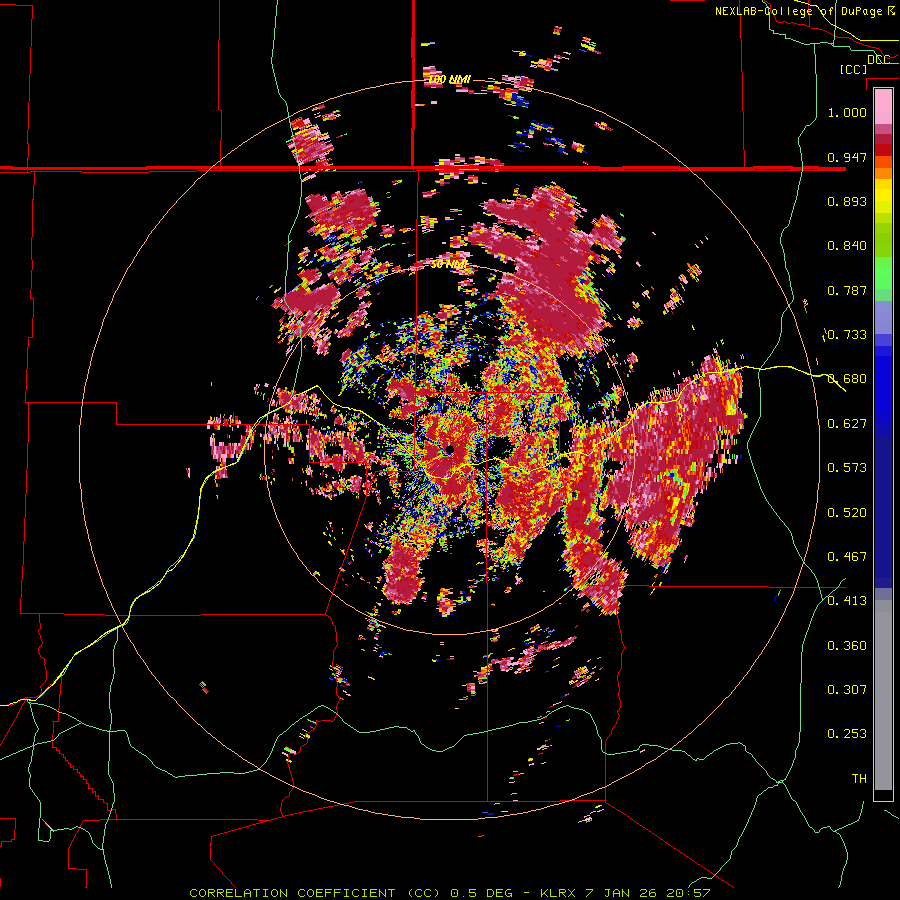Viewport: 900px width, 900px height.
Task: Select the 0.413 scale label
Action: (x=847, y=601)
